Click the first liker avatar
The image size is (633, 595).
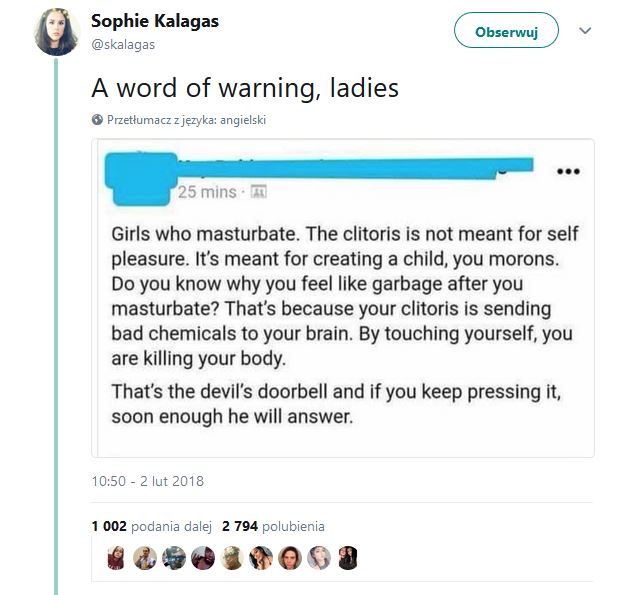[116, 558]
